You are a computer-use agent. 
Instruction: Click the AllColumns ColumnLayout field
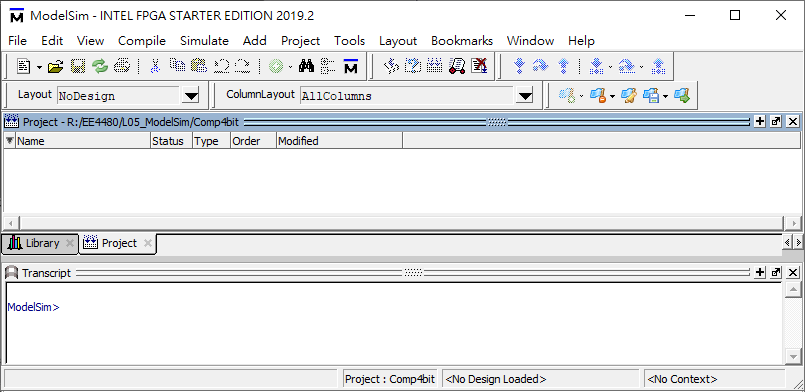coord(407,95)
